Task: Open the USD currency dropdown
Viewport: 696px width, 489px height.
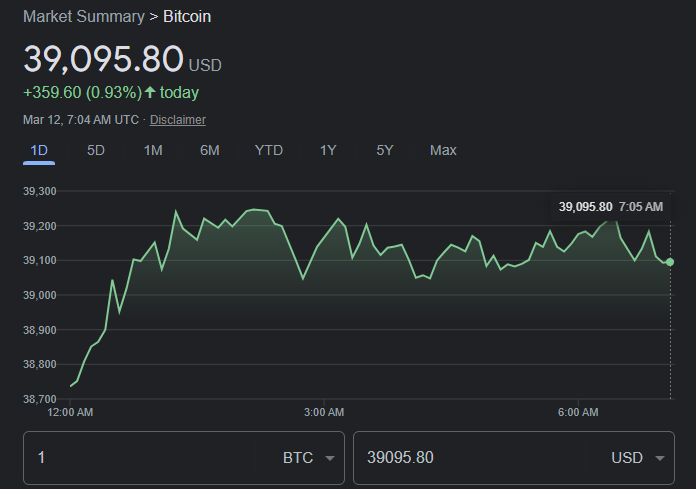Action: 637,457
